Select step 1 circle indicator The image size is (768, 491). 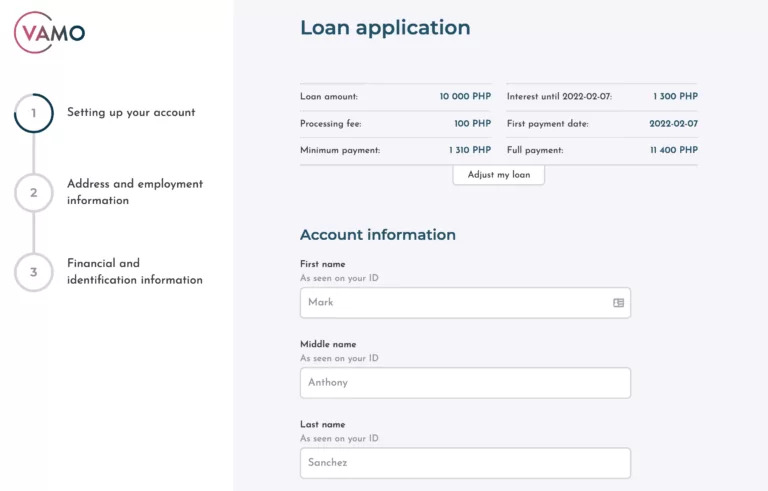(34, 113)
